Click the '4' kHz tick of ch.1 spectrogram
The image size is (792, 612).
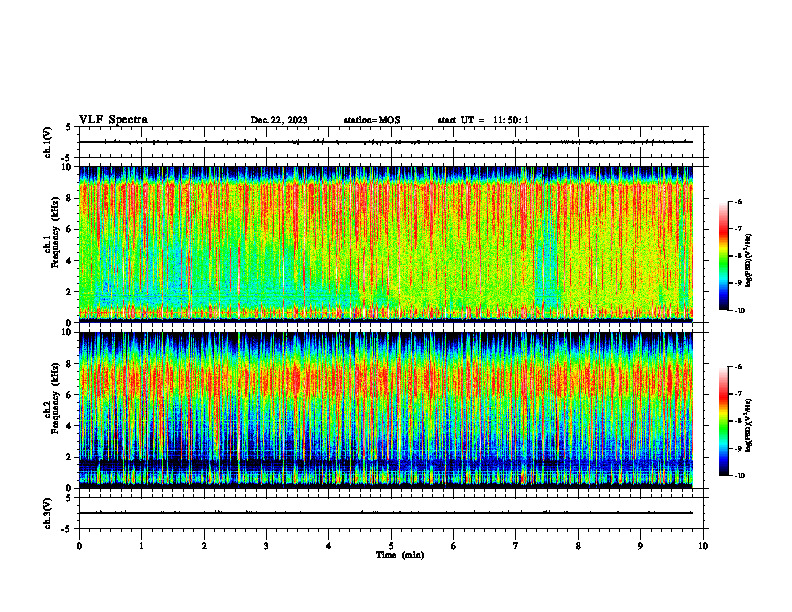pos(70,261)
